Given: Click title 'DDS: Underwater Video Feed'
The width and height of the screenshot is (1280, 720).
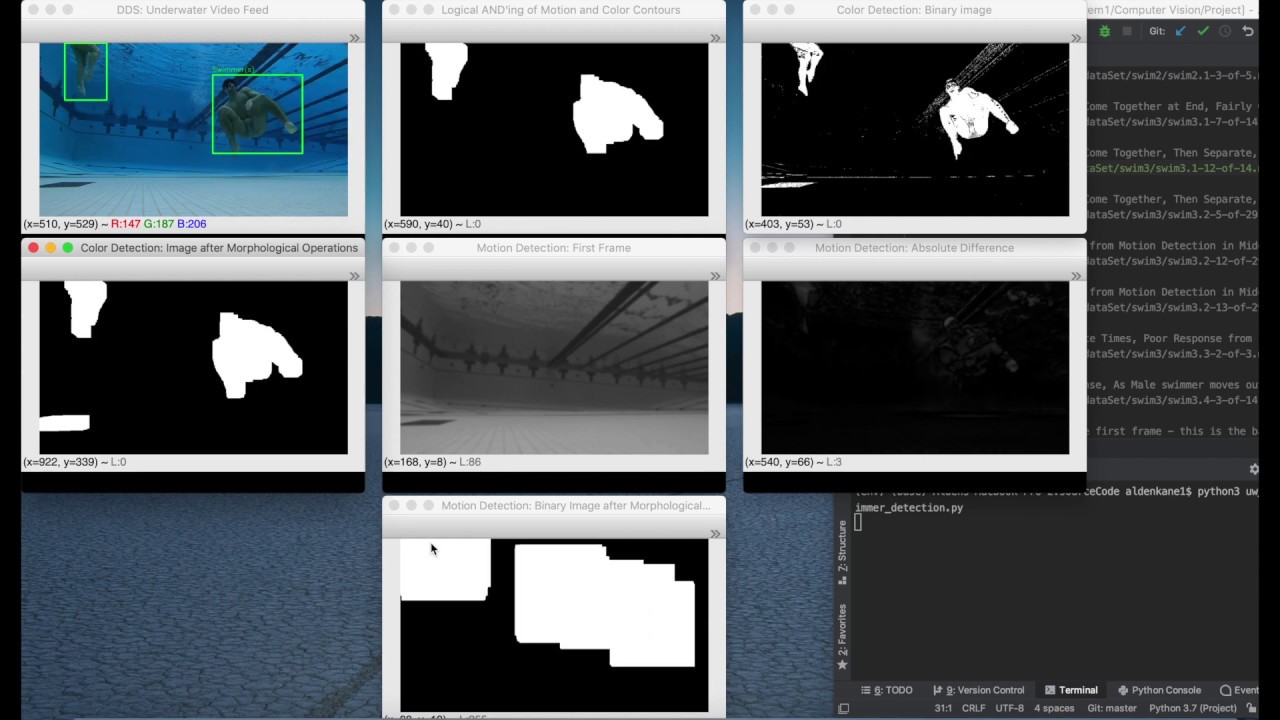Looking at the screenshot, I should click(x=193, y=10).
